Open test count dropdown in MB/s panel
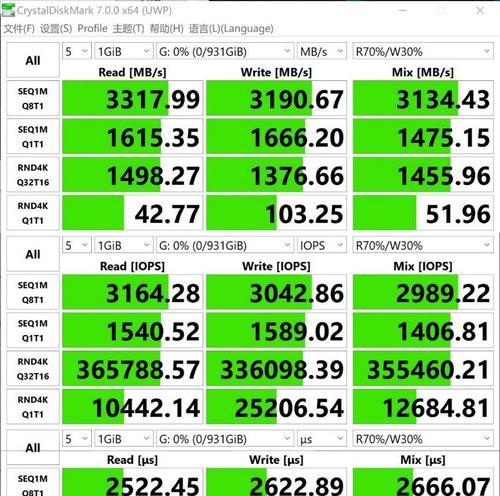Screen dimensions: 500x496 click(x=76, y=51)
